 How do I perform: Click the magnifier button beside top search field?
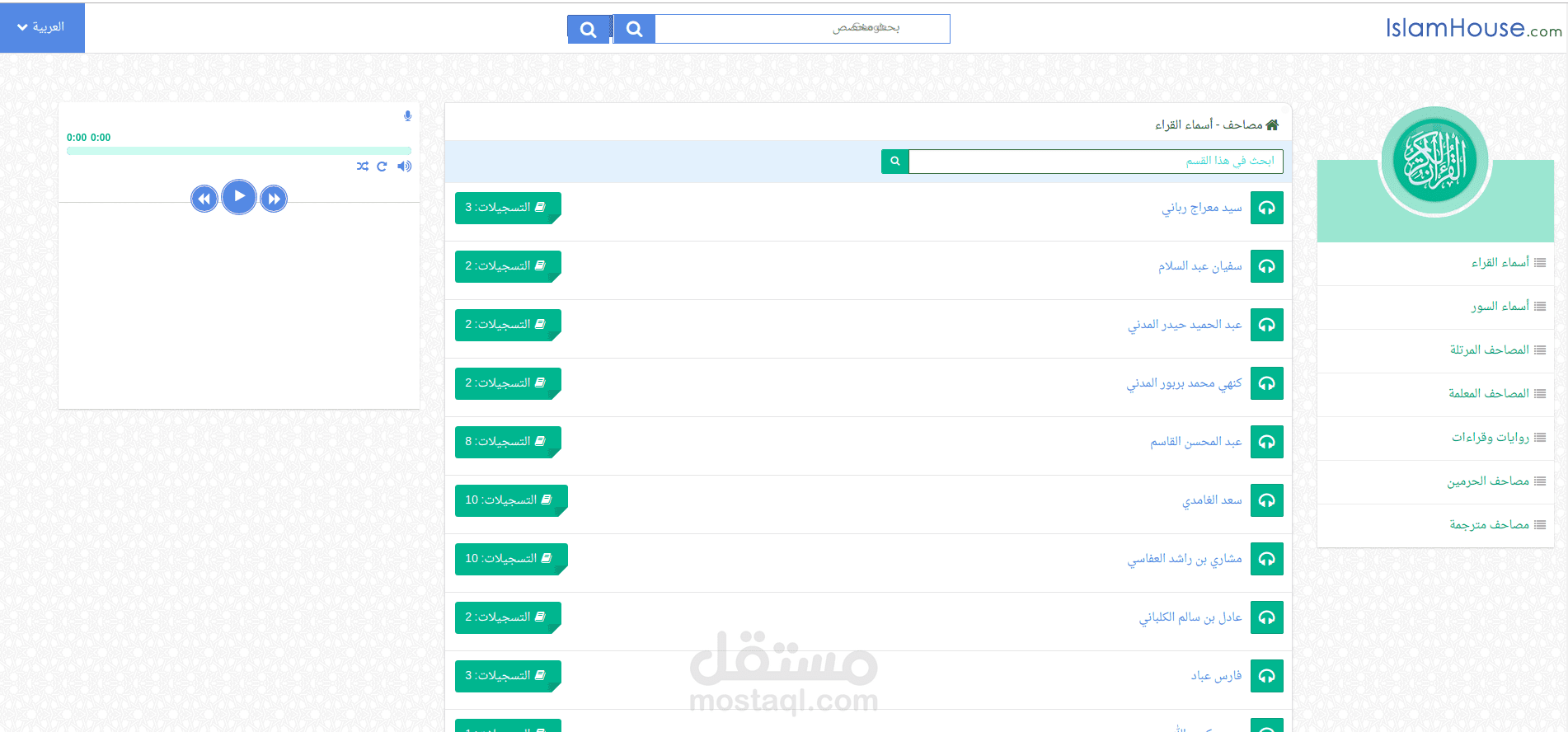click(x=634, y=29)
